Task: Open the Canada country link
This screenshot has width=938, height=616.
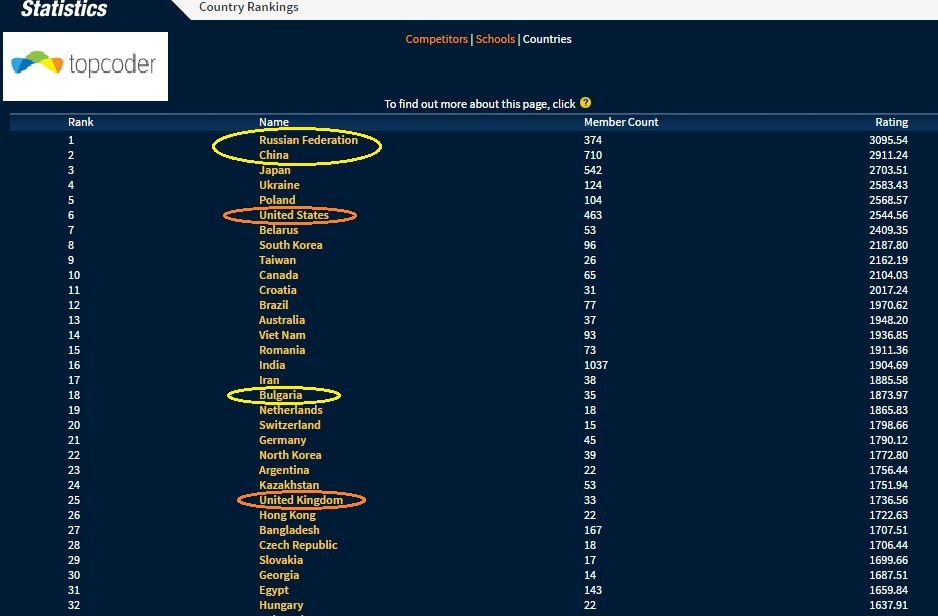Action: [278, 275]
